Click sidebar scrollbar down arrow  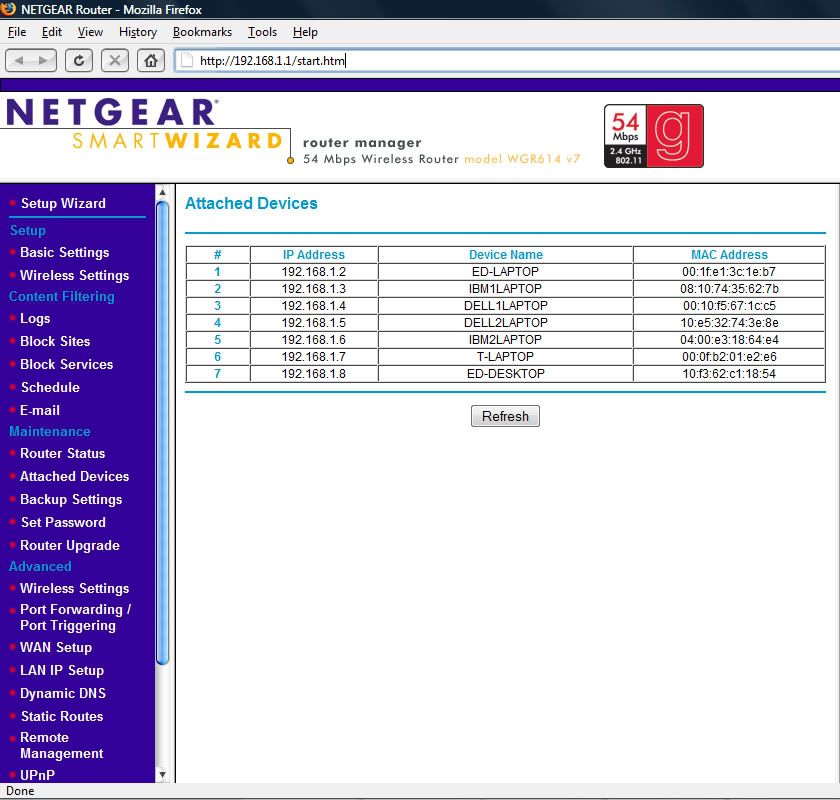click(x=162, y=775)
